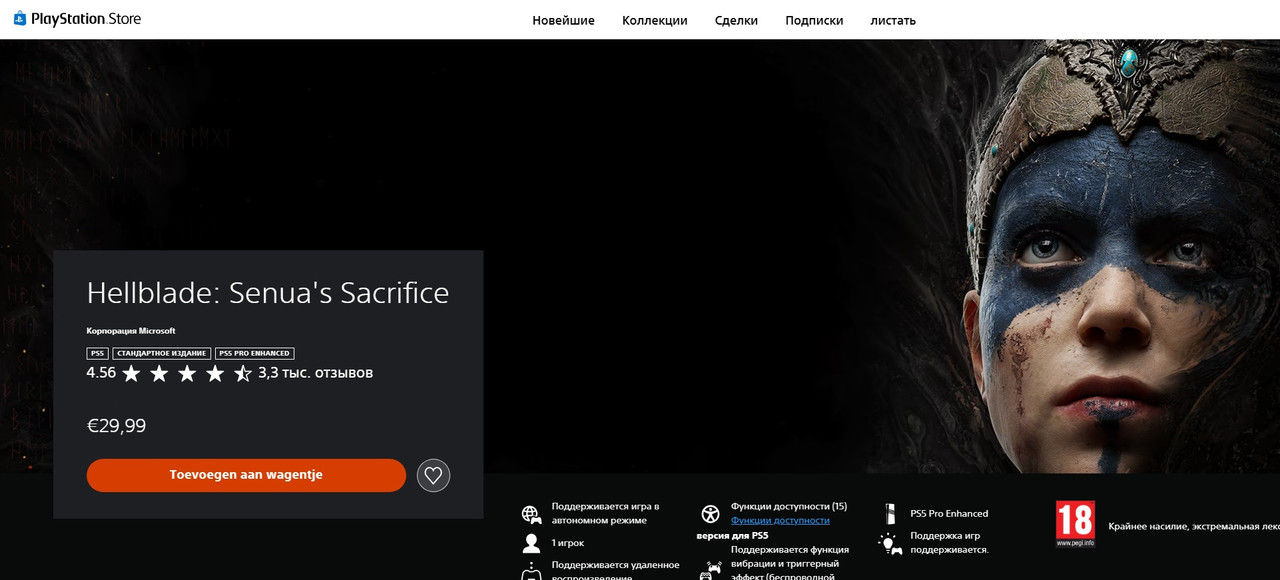
Task: Click the версия для PS5 label
Action: click(732, 536)
